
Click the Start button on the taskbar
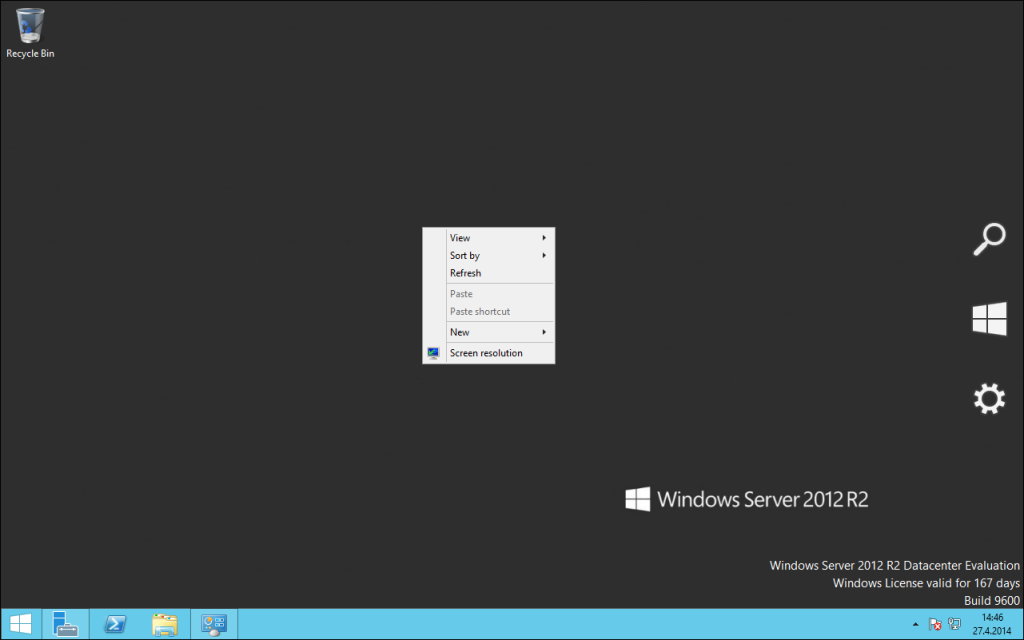(x=20, y=624)
